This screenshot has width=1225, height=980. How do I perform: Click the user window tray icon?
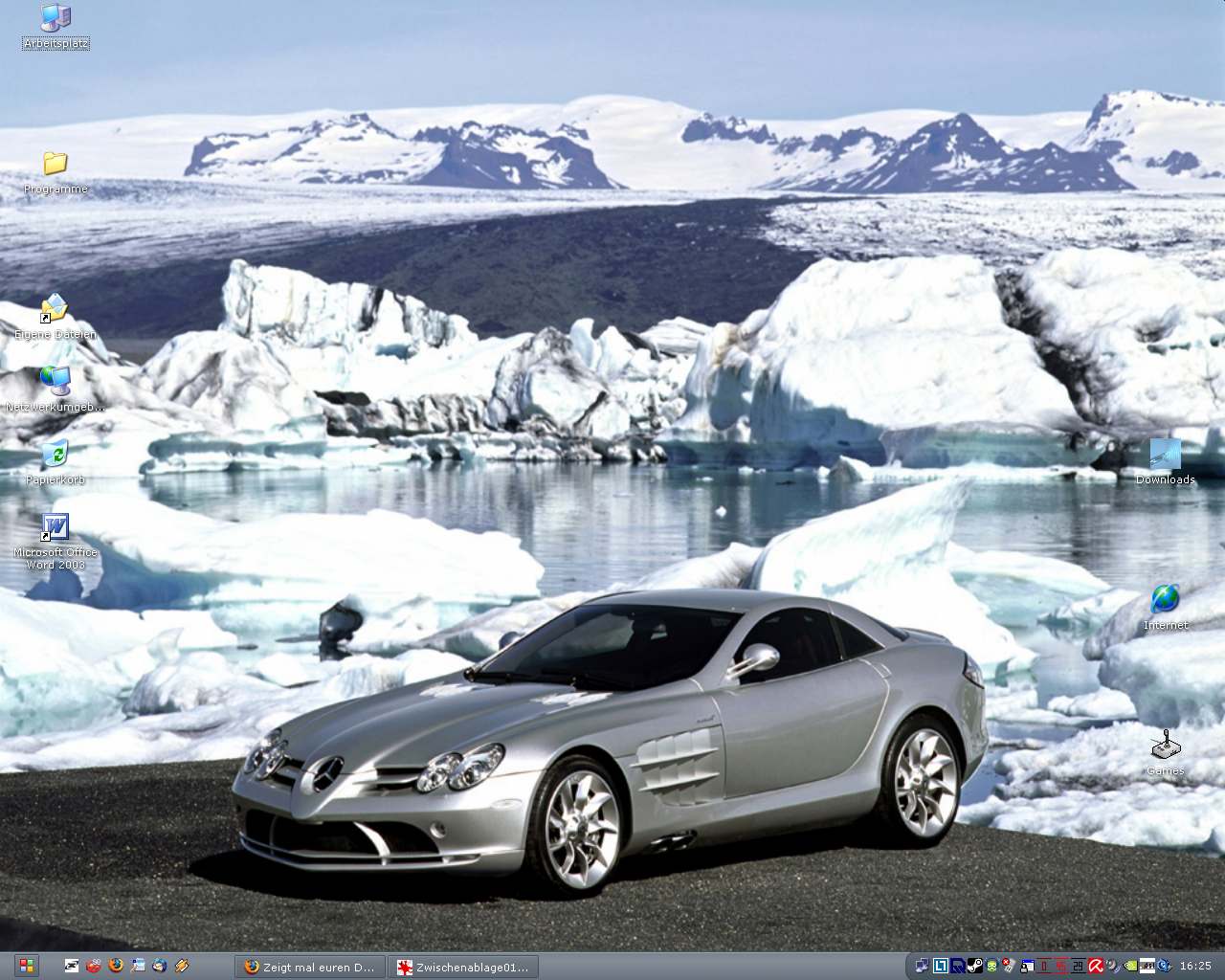[1027, 966]
